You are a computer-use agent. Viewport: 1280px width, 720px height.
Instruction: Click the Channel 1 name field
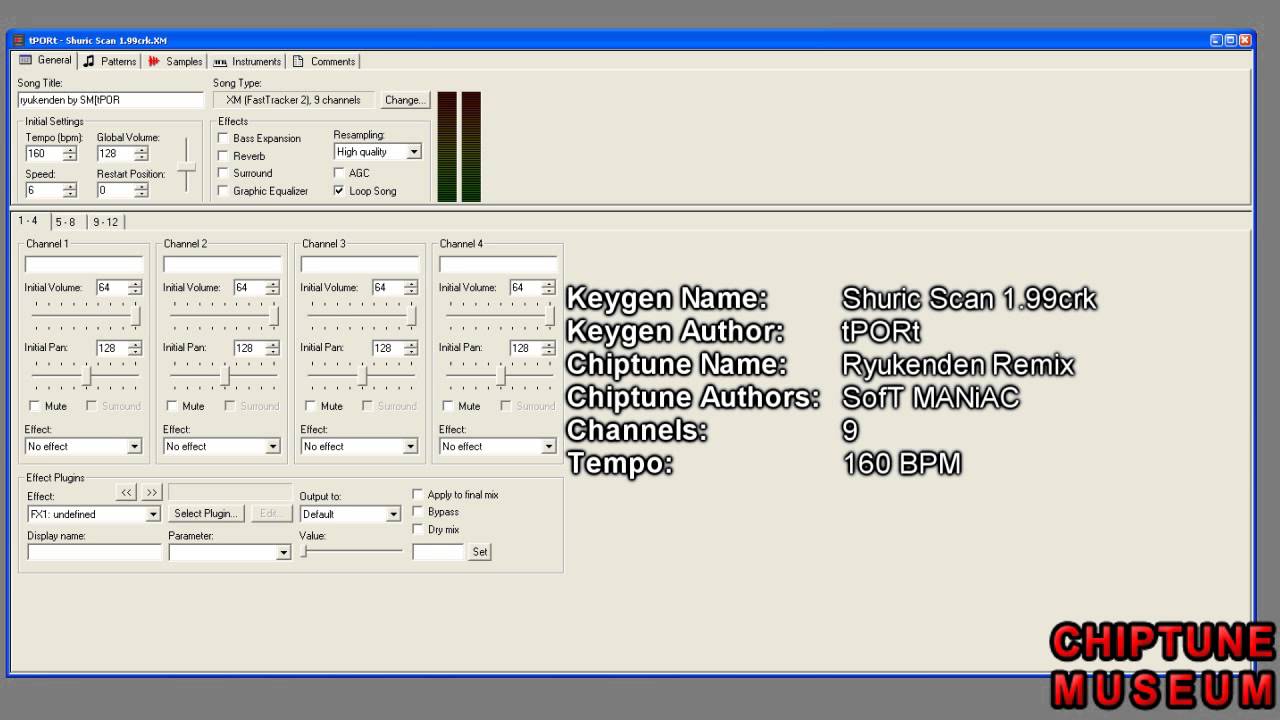(84, 264)
